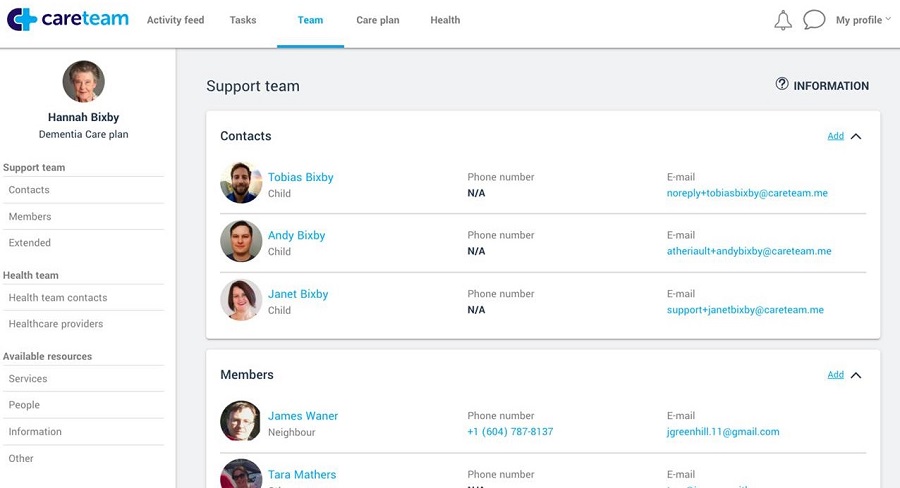
Task: Click James Waner's profile picture
Action: tap(241, 422)
